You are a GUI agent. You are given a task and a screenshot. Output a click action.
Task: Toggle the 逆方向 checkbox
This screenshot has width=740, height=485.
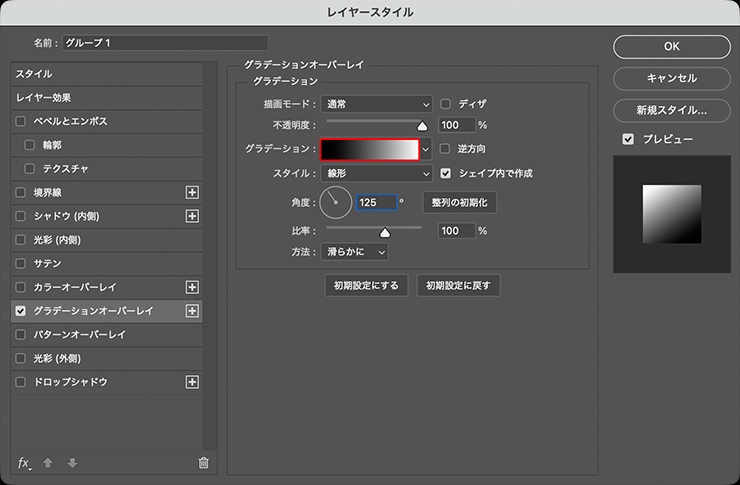tap(446, 149)
